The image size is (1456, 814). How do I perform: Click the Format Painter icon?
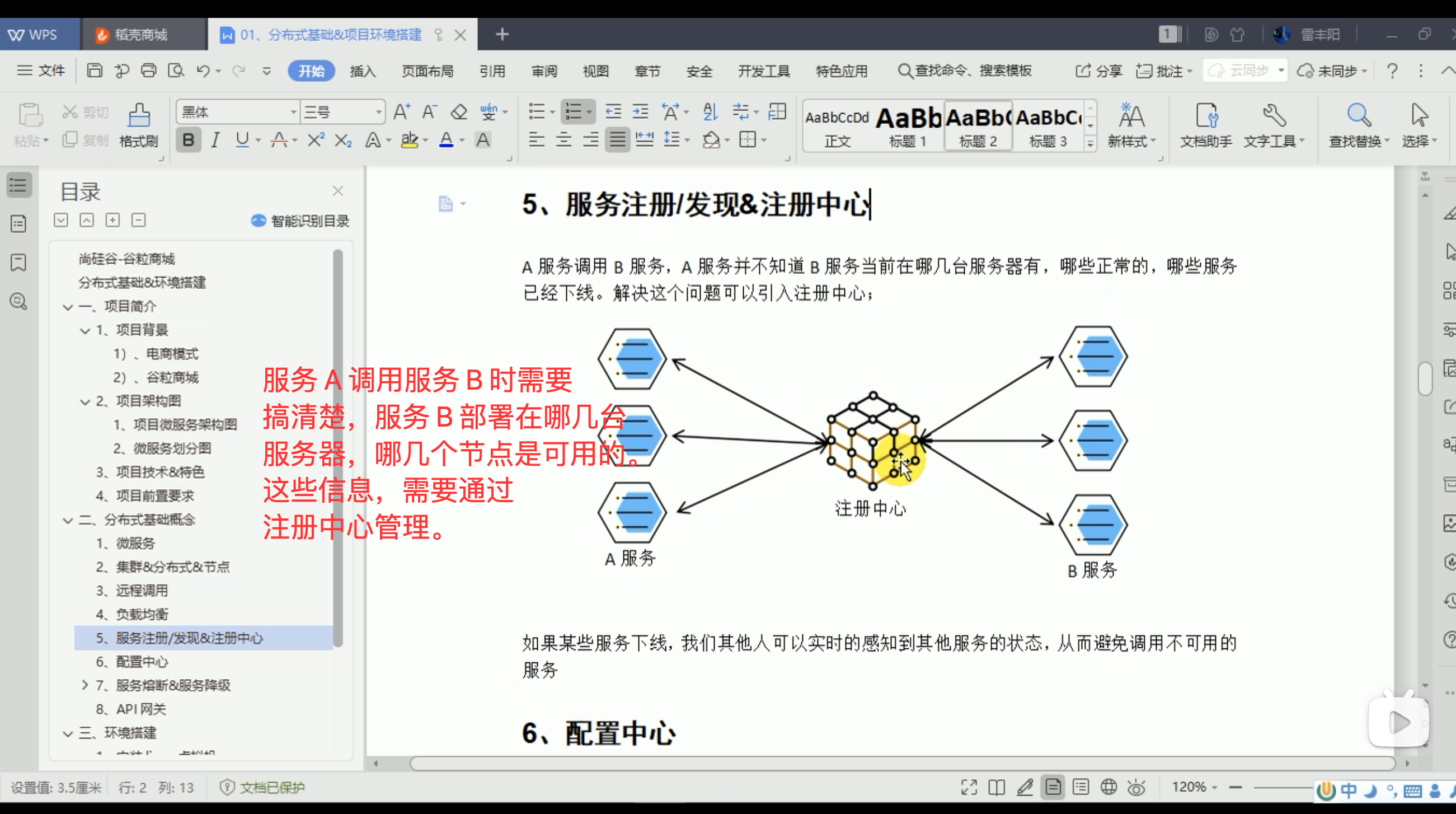tap(138, 125)
